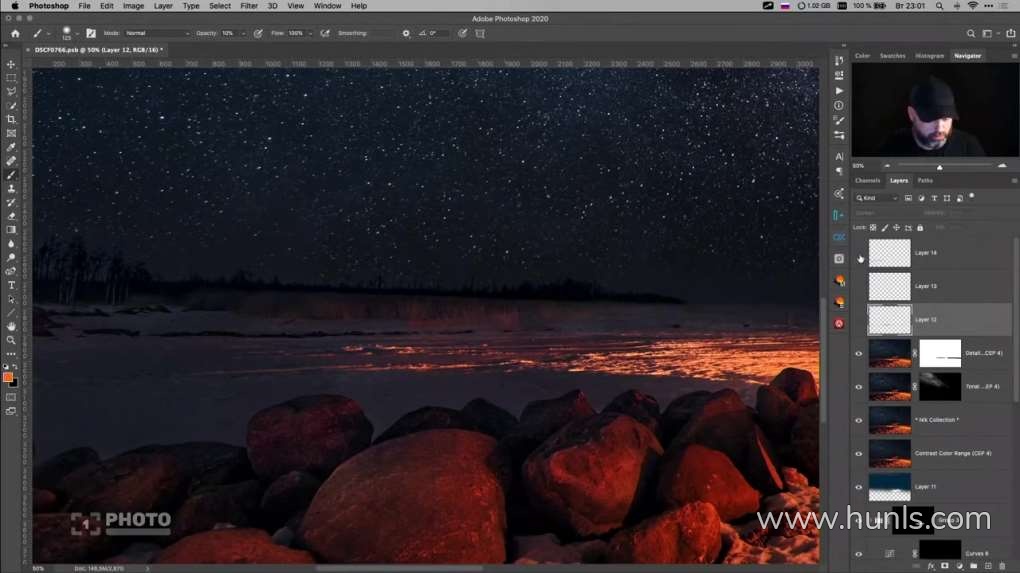This screenshot has height=573, width=1020.
Task: Open the Info panel icon
Action: point(839,105)
